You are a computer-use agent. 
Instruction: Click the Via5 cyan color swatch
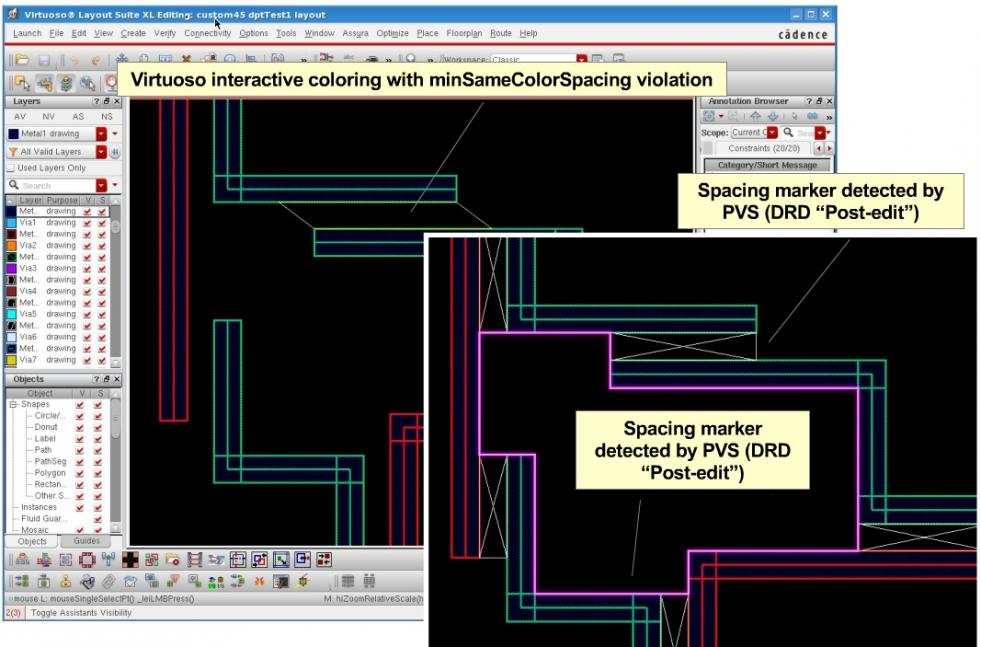pyautogui.click(x=11, y=314)
